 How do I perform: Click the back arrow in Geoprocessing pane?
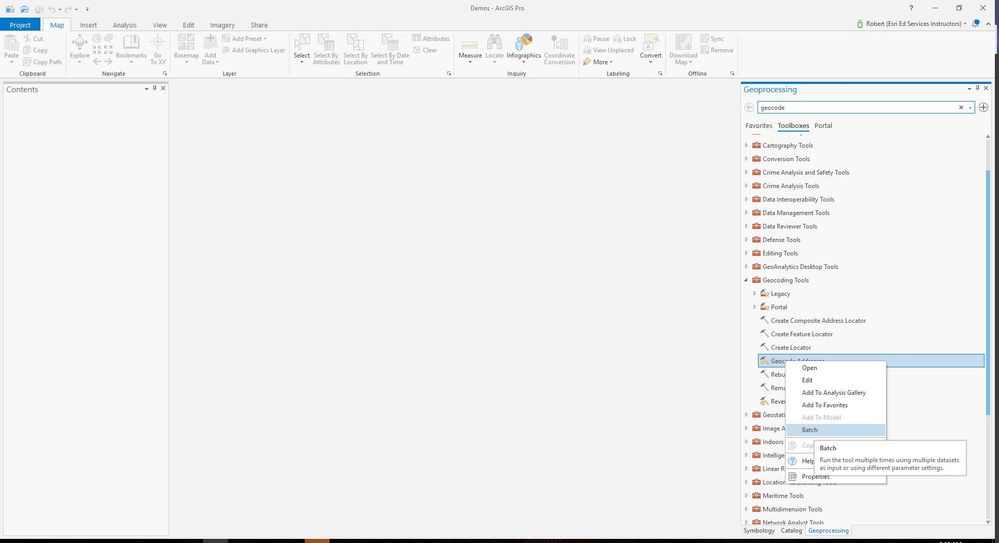pos(749,108)
